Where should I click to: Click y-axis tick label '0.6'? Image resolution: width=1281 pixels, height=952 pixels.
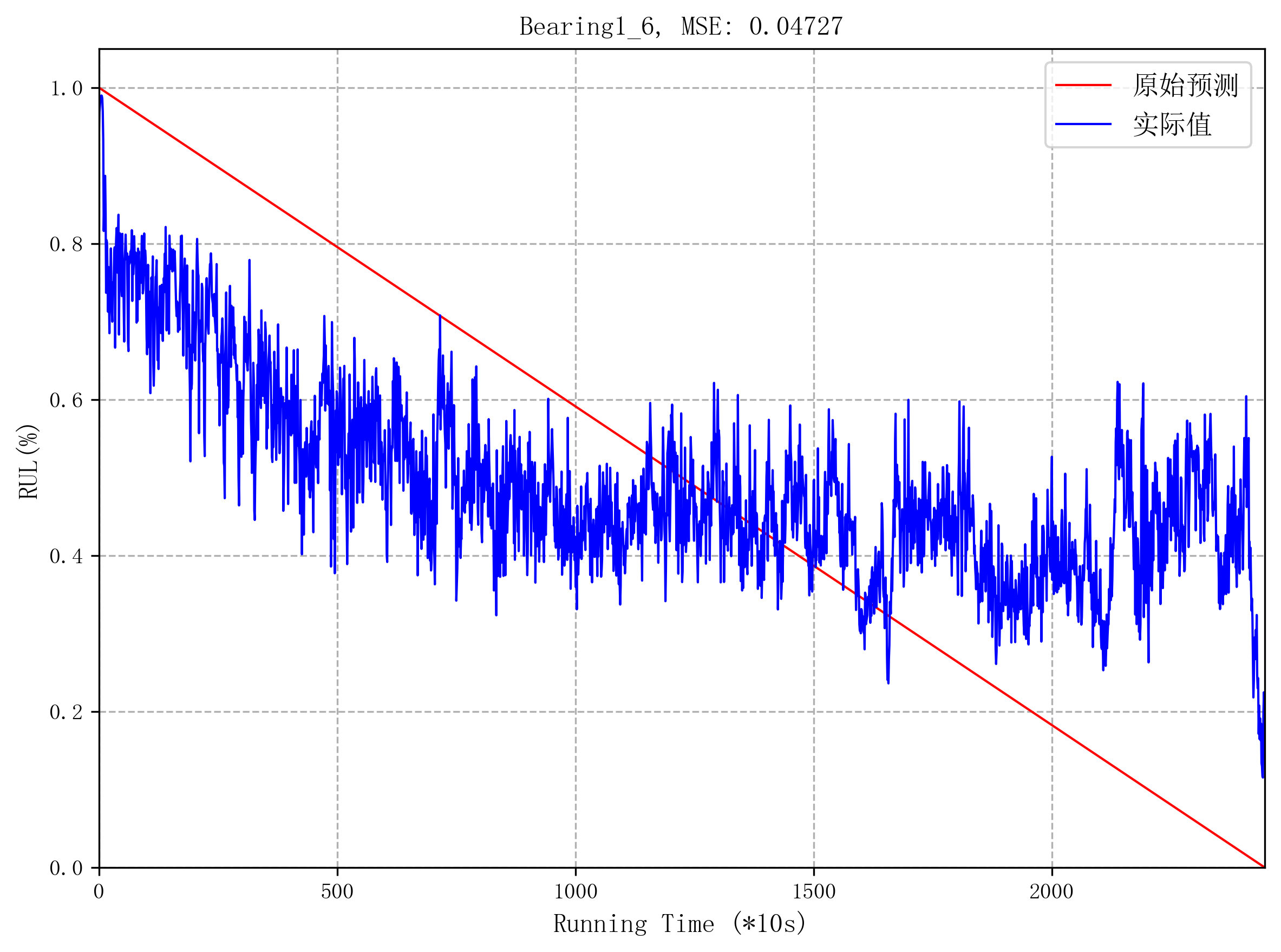[x=66, y=401]
